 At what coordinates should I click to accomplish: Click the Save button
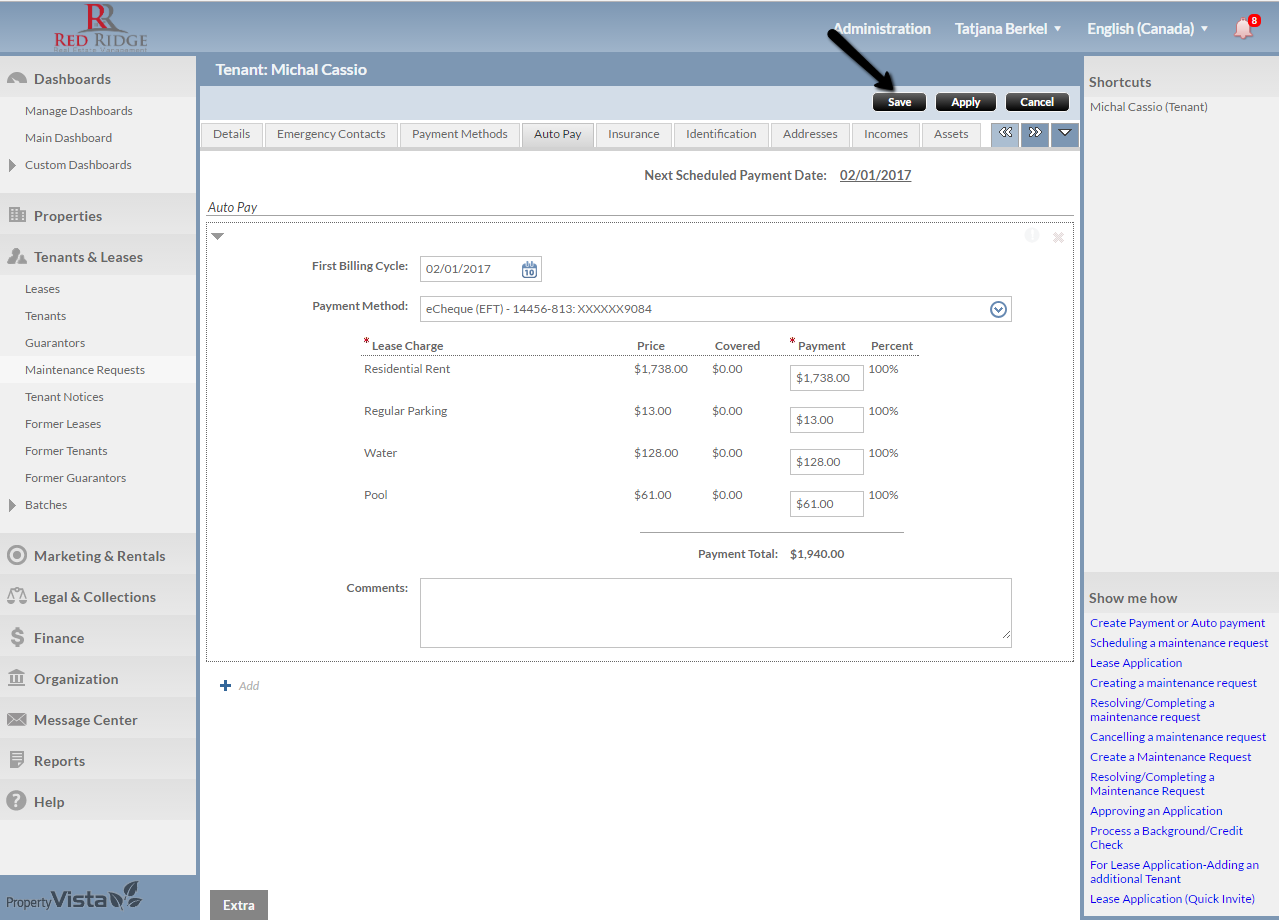[899, 102]
